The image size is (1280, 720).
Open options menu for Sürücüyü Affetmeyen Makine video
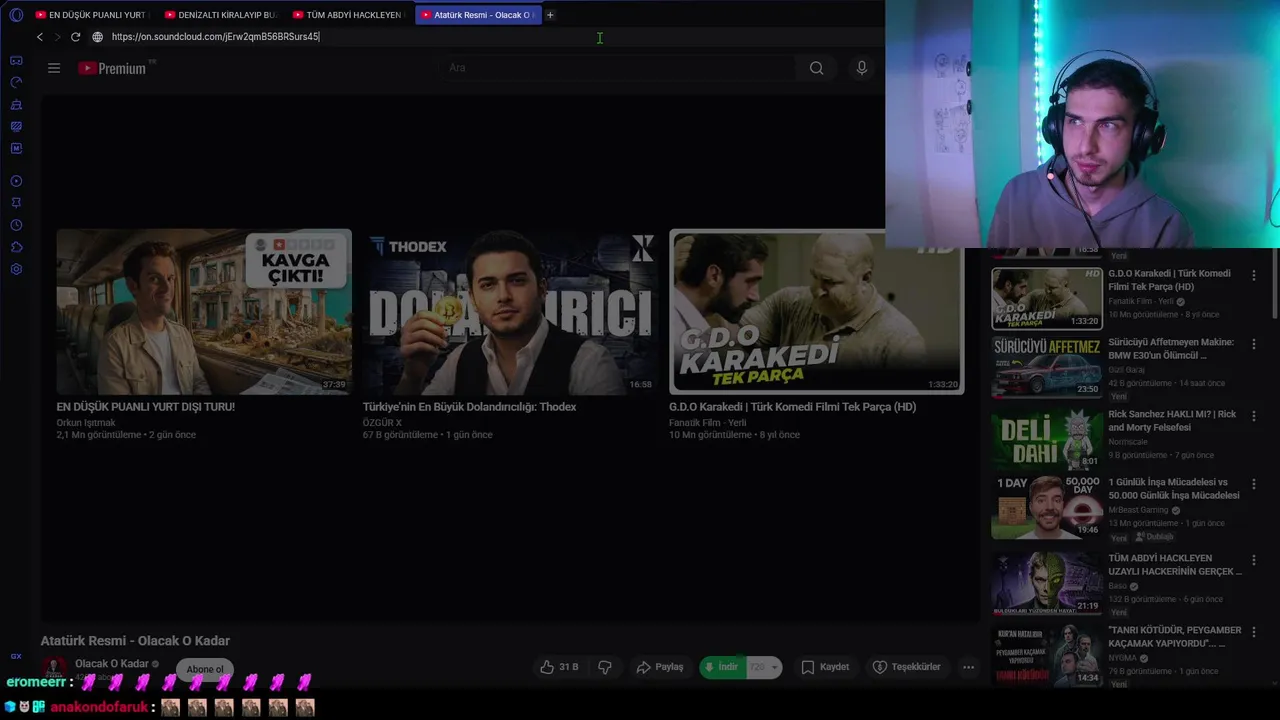pyautogui.click(x=1254, y=344)
